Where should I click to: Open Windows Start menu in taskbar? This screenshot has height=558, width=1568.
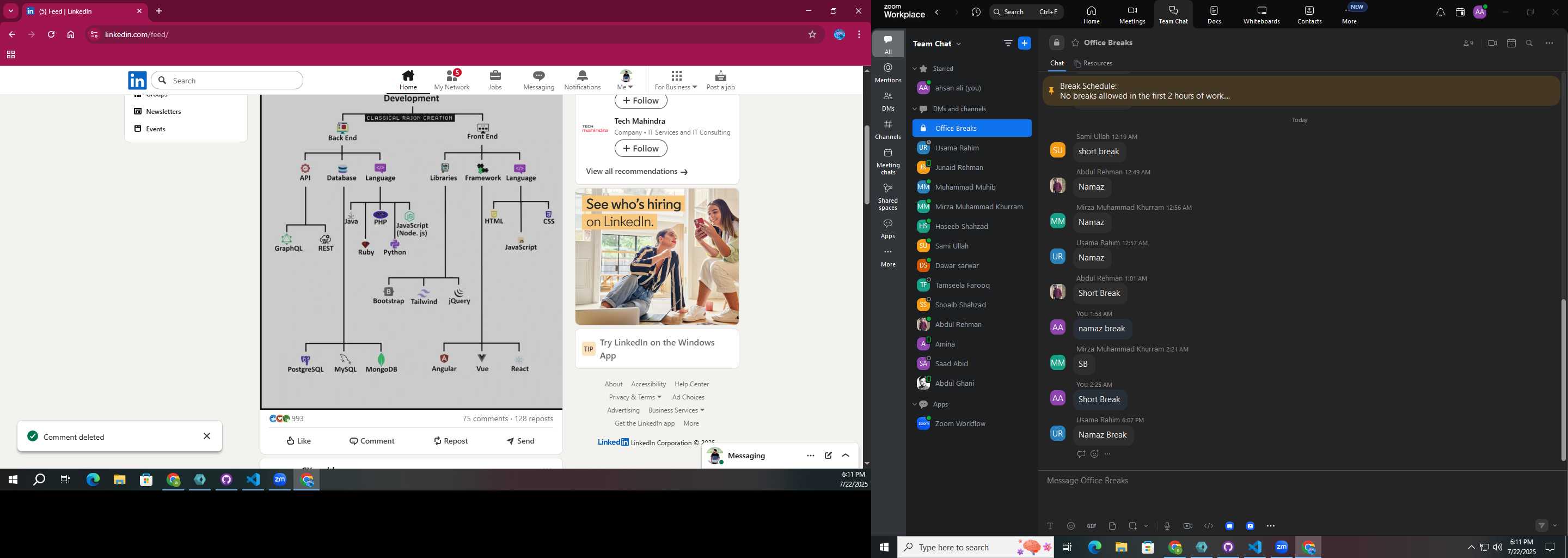tap(884, 547)
